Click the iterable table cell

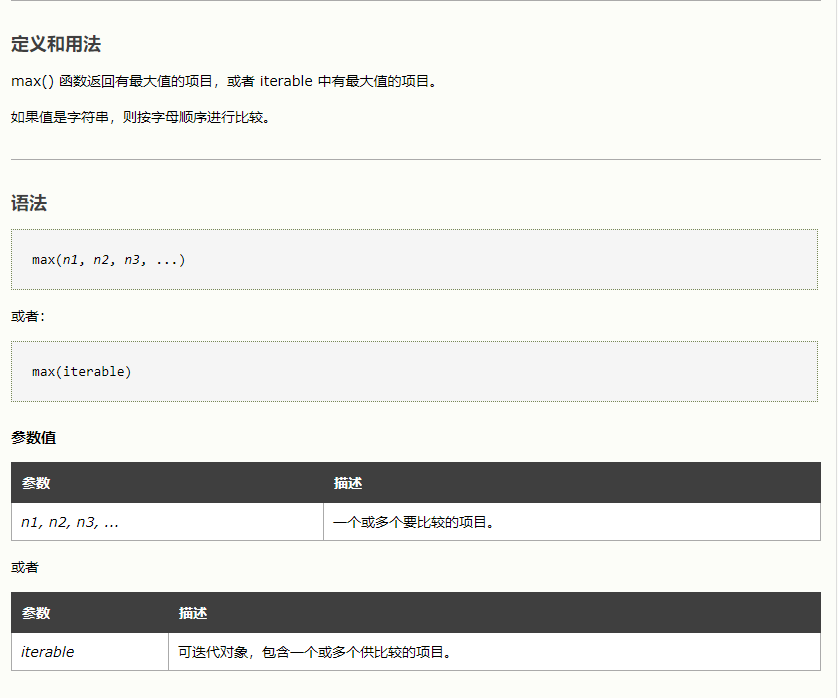(x=90, y=652)
